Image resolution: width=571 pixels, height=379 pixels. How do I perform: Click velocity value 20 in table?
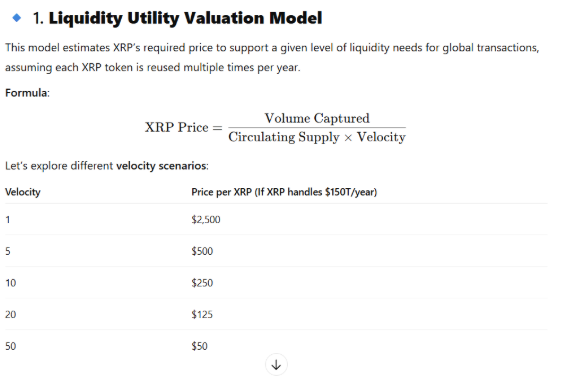pos(11,315)
